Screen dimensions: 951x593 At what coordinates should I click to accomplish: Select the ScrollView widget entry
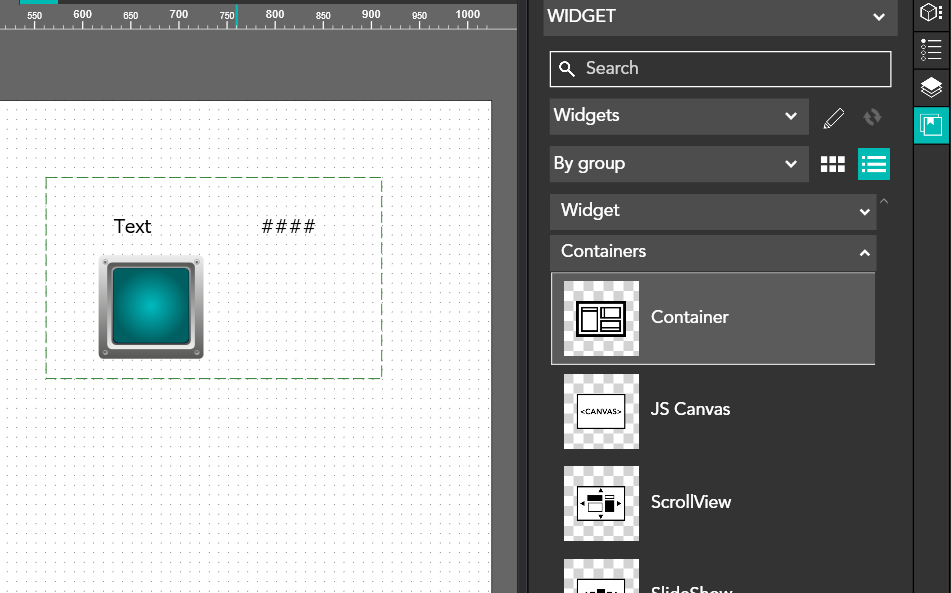point(690,502)
